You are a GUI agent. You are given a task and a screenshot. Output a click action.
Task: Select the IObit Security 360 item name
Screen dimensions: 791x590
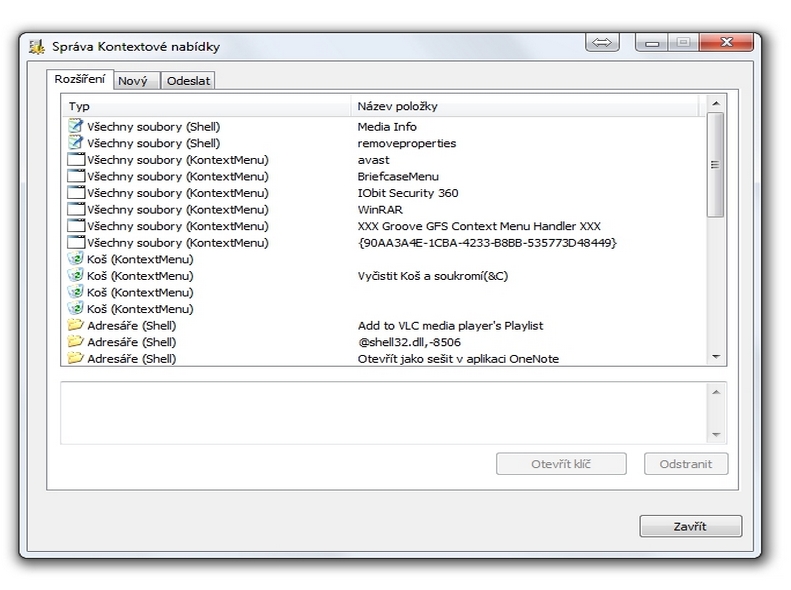pos(408,193)
